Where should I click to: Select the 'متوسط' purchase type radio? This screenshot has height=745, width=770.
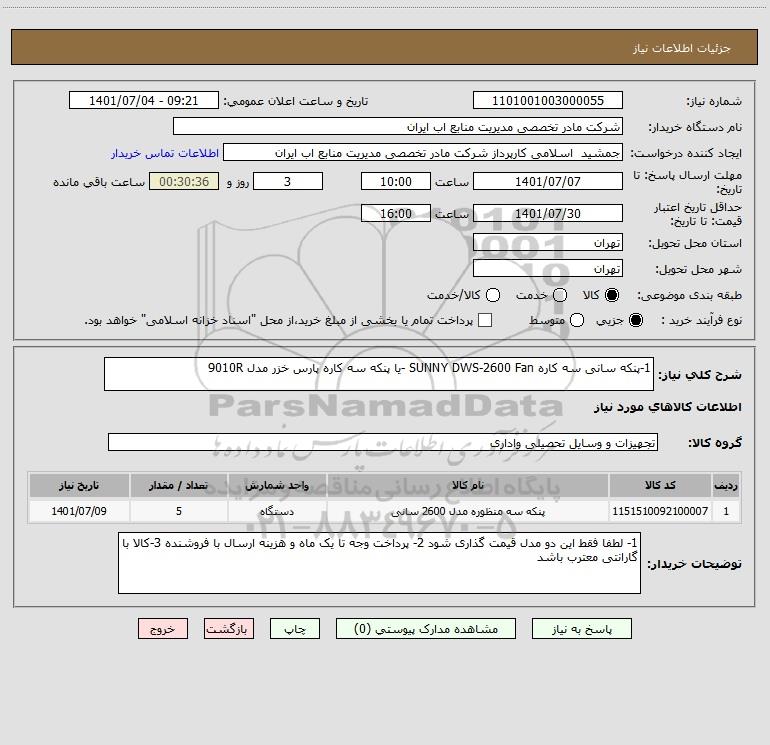pos(577,320)
